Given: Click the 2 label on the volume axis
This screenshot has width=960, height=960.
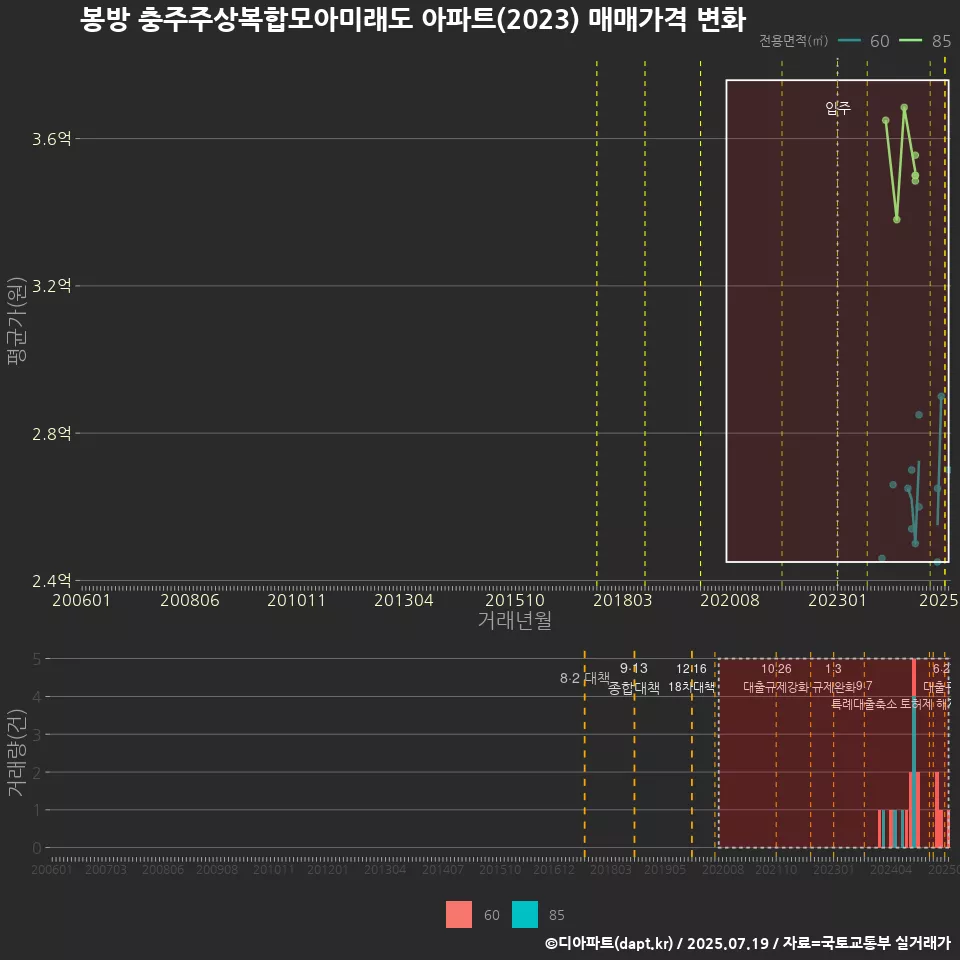Looking at the screenshot, I should 37,773.
